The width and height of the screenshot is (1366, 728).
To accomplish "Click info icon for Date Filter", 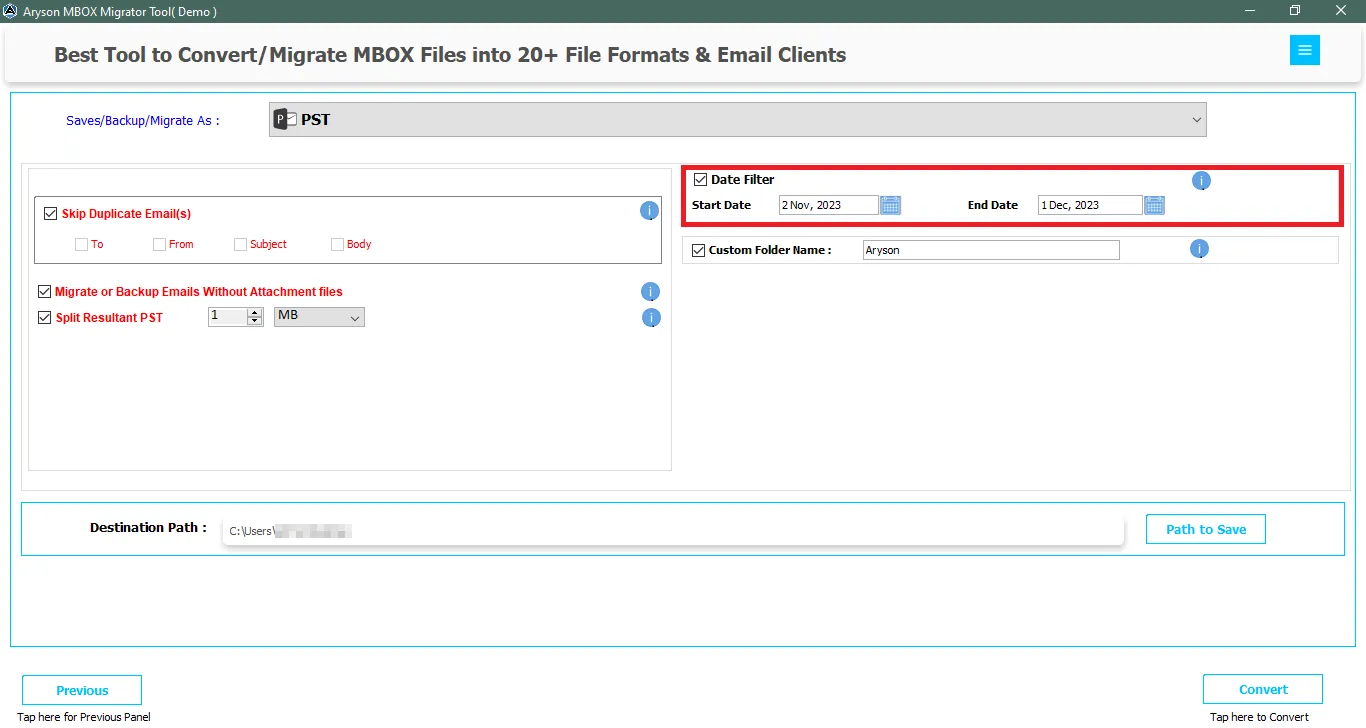I will (x=1201, y=181).
